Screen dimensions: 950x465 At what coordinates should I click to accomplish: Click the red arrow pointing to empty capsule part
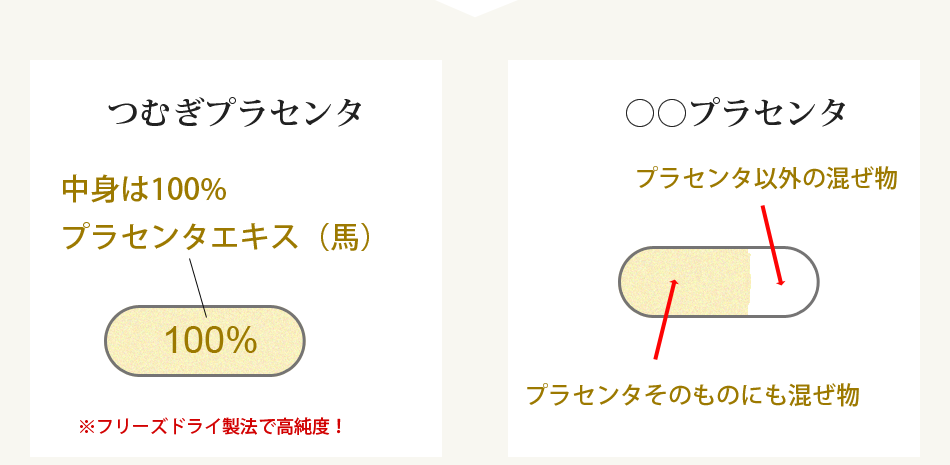[x=772, y=245]
